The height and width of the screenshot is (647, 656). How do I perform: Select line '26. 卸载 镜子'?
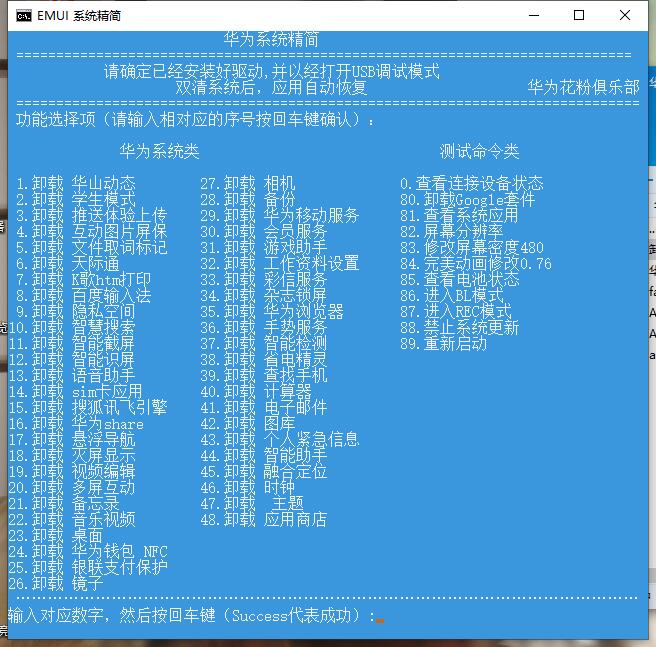[56, 584]
